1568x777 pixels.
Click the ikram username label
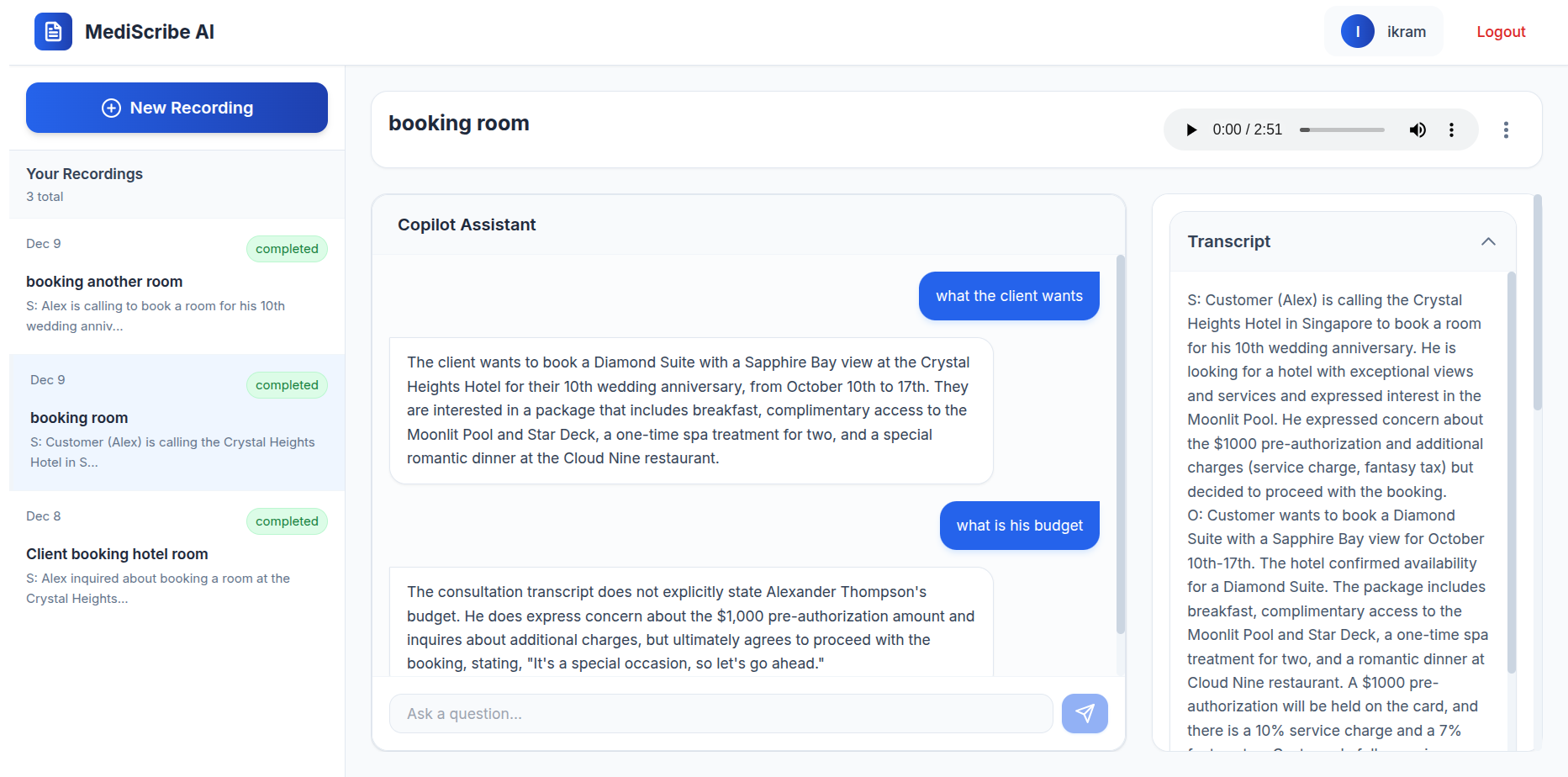(1407, 32)
